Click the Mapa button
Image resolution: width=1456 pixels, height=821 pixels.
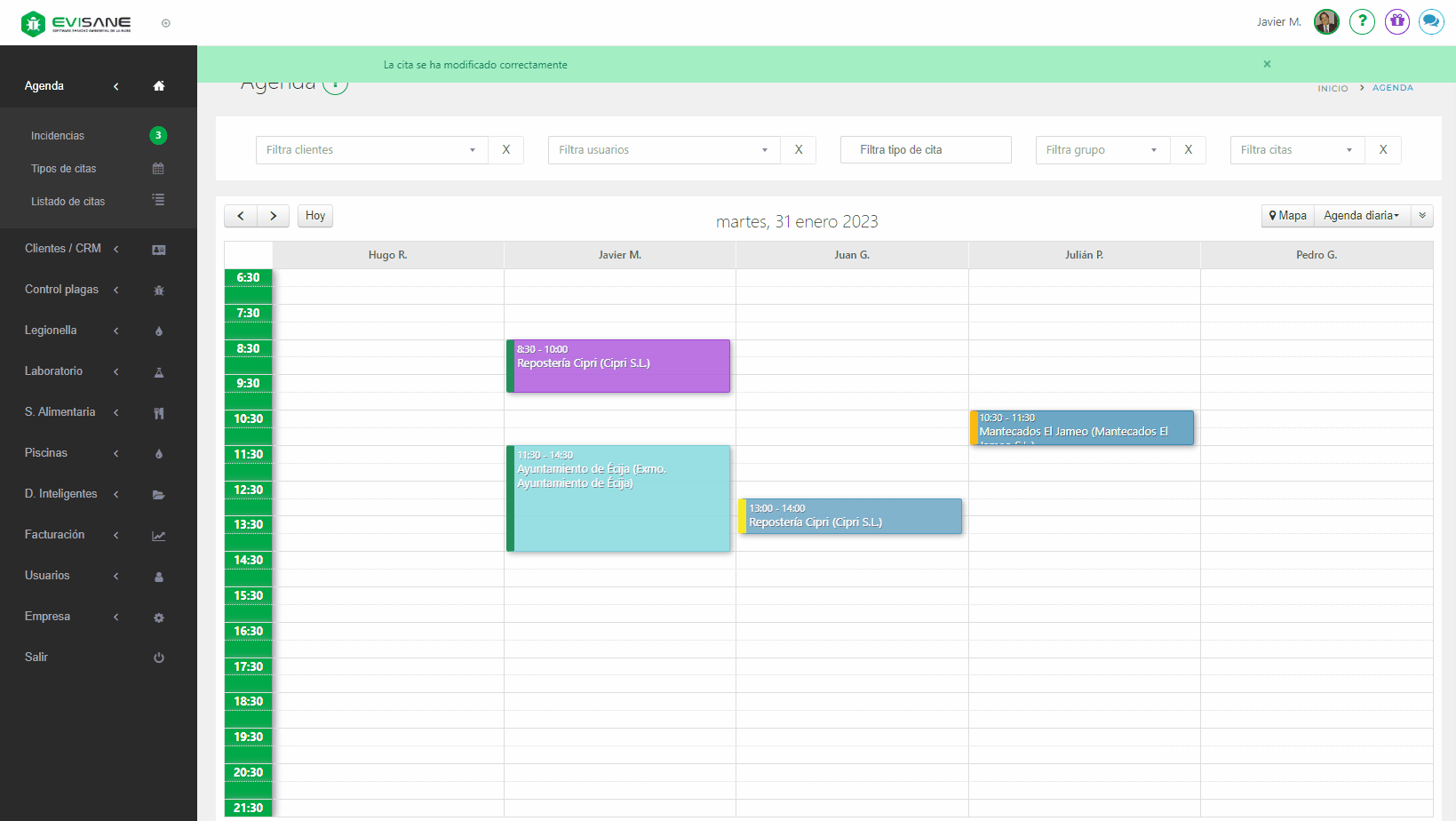[1287, 216]
